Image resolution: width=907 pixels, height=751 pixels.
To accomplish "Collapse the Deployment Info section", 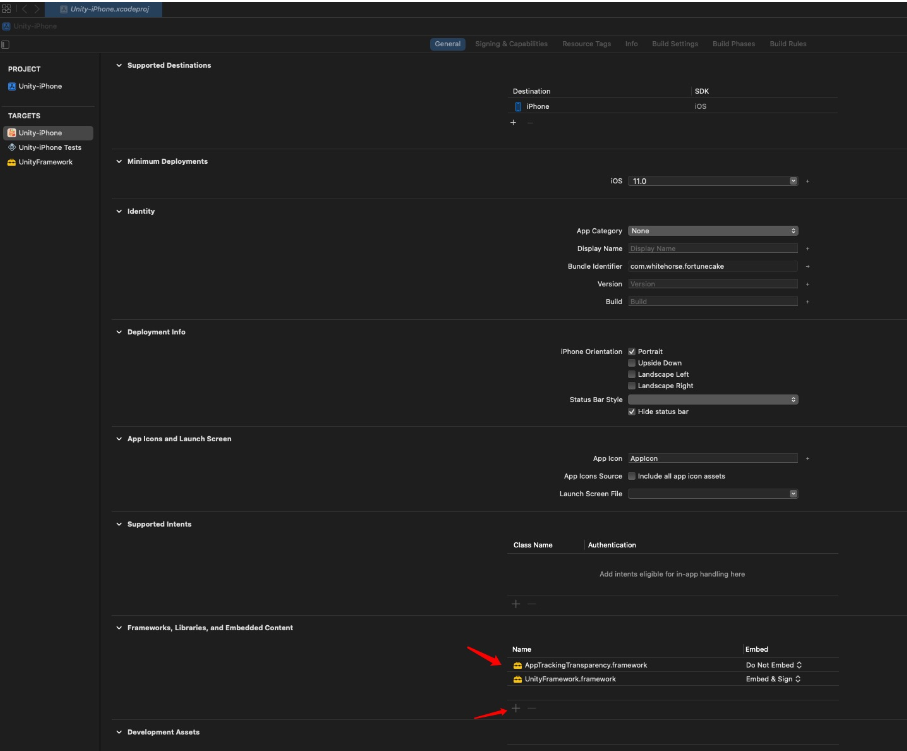I will pyautogui.click(x=119, y=332).
